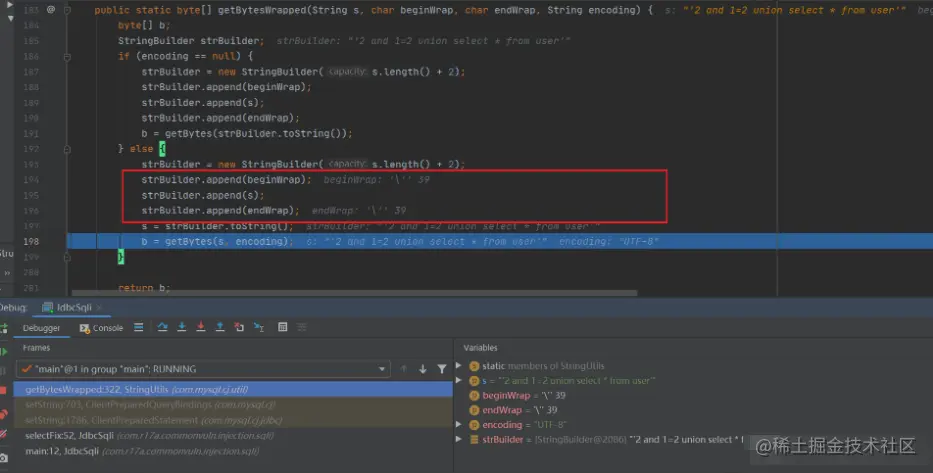Image resolution: width=933 pixels, height=473 pixels.
Task: Click the Resume Program green icon
Action: tap(4, 351)
